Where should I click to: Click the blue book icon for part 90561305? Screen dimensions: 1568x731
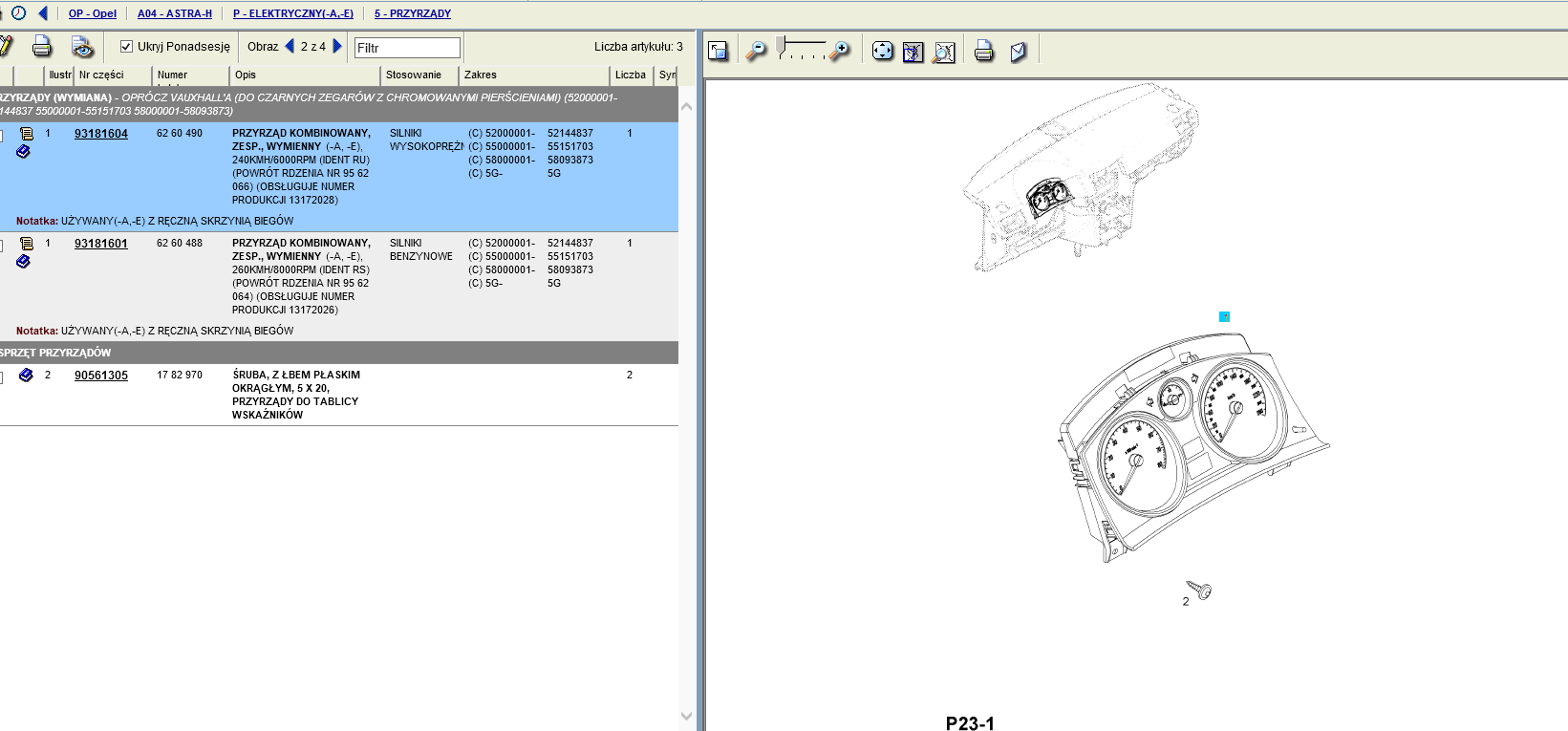[27, 376]
